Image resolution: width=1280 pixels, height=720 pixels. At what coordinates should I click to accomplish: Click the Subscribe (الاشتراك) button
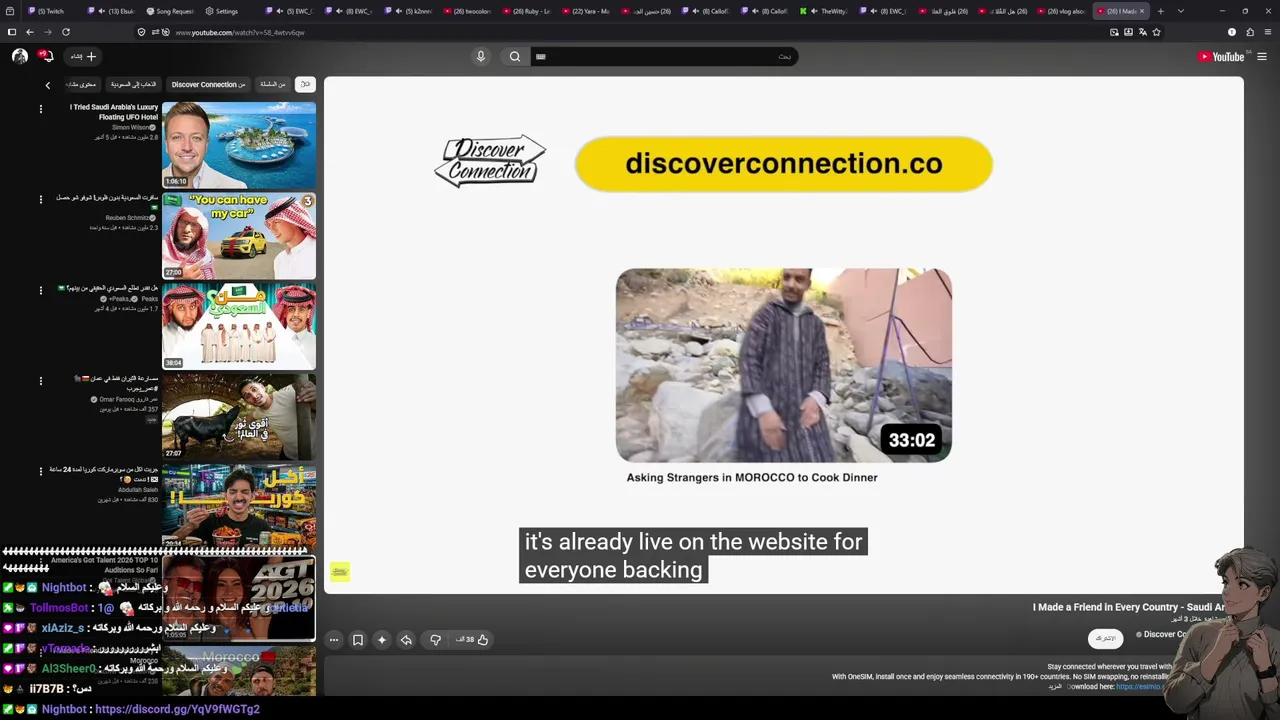pos(1105,639)
